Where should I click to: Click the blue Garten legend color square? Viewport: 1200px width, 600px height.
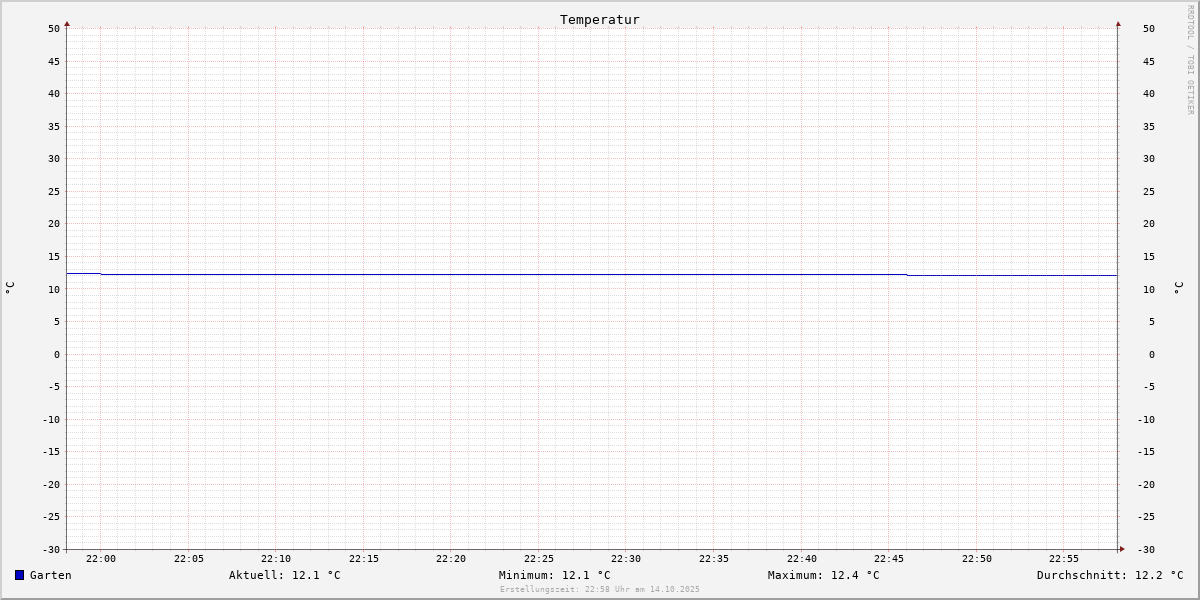click(x=19, y=575)
